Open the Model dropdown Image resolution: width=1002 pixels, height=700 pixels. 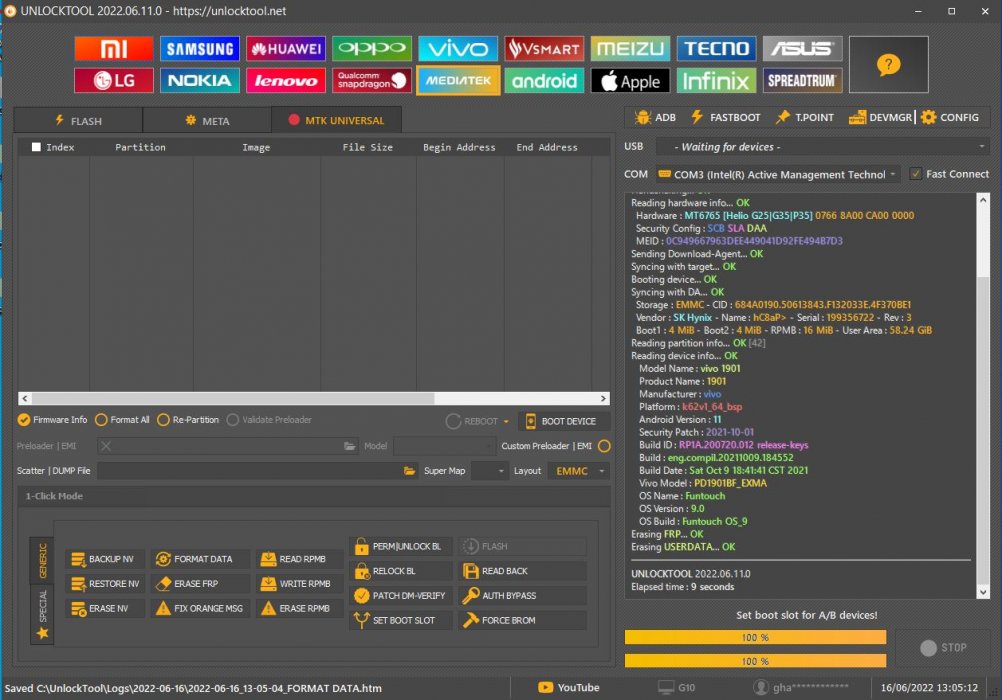click(x=445, y=446)
